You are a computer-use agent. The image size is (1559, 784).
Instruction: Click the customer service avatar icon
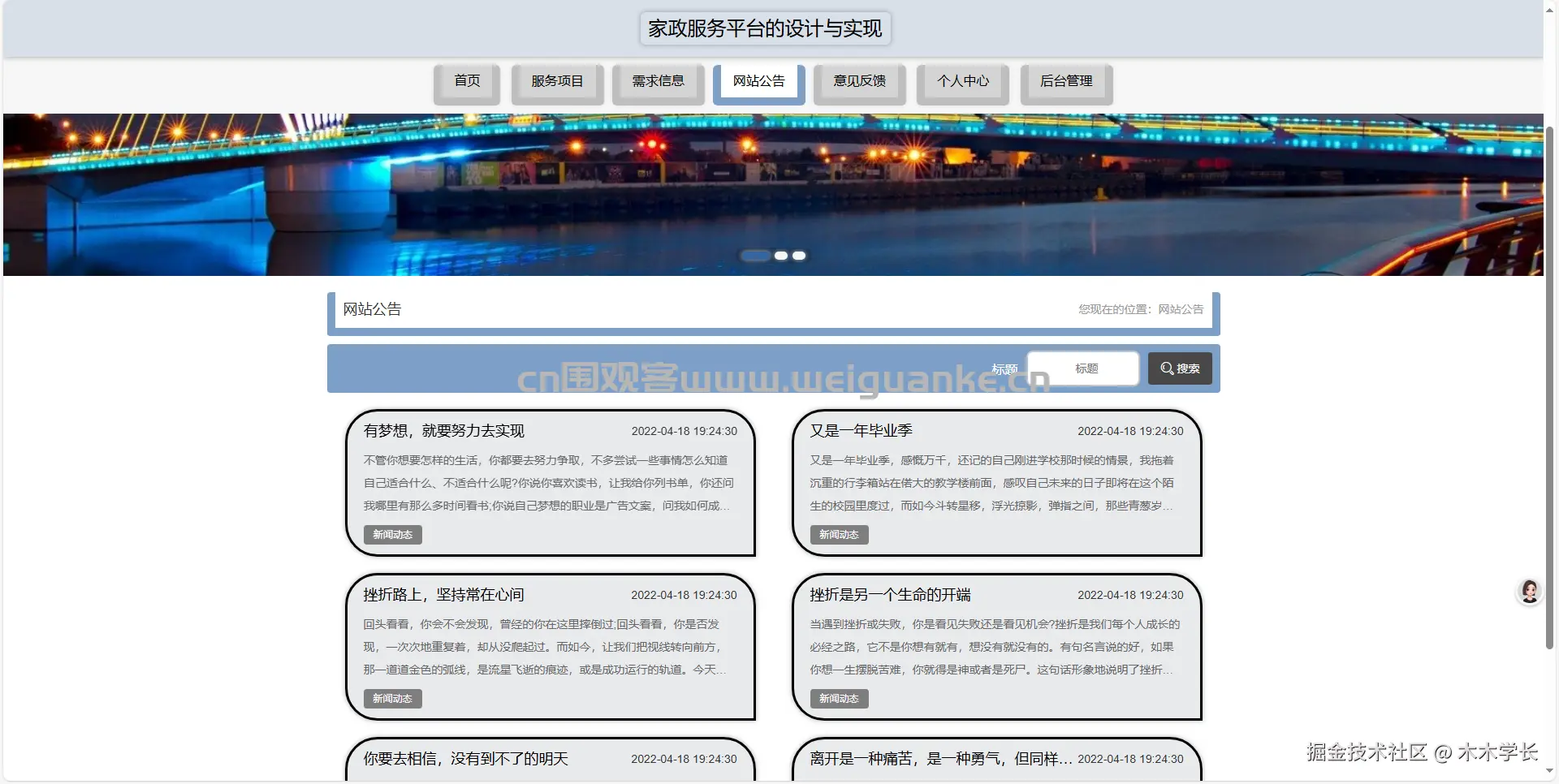(1530, 592)
